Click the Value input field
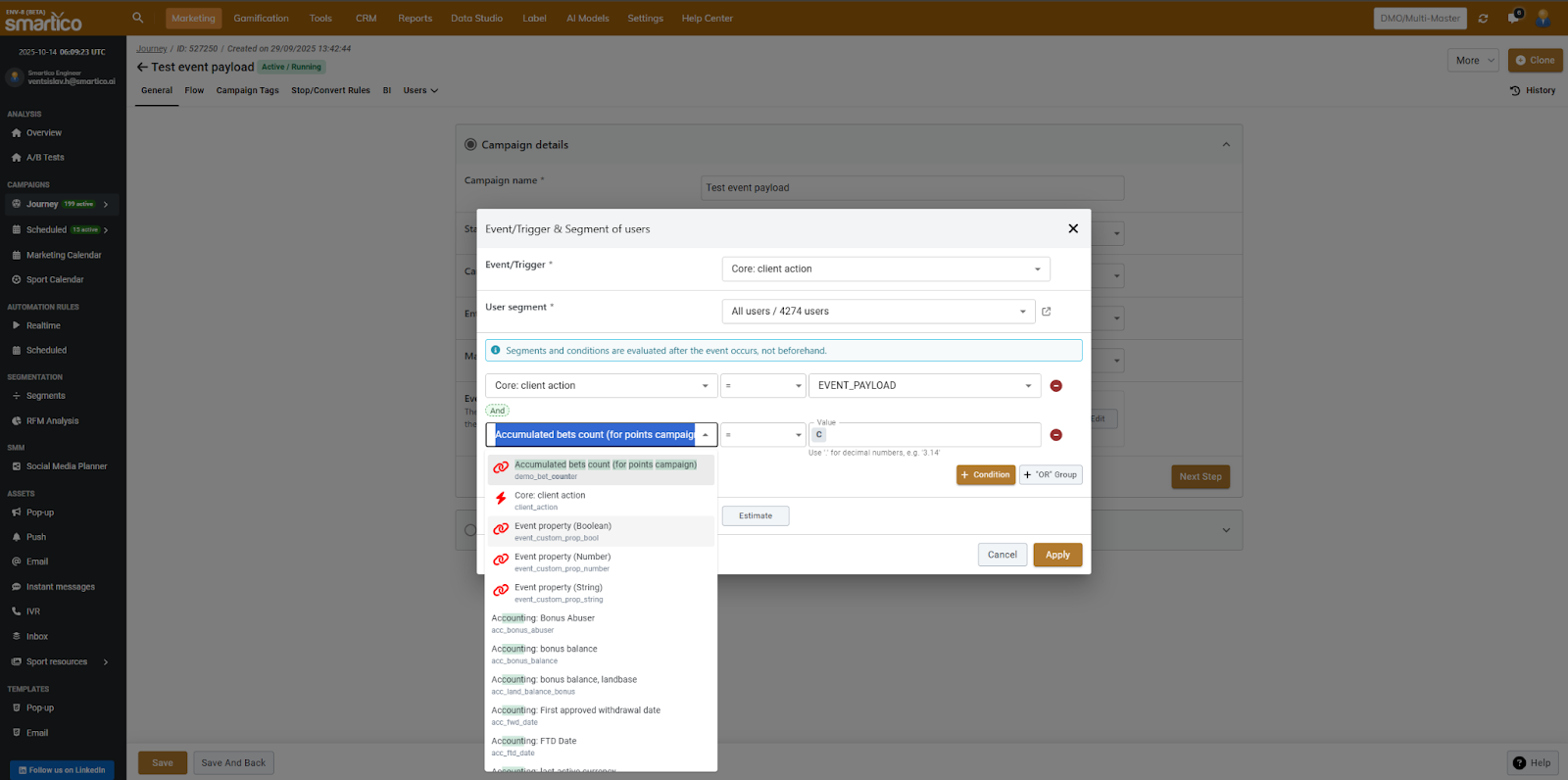The width and height of the screenshot is (1568, 780). click(931, 435)
